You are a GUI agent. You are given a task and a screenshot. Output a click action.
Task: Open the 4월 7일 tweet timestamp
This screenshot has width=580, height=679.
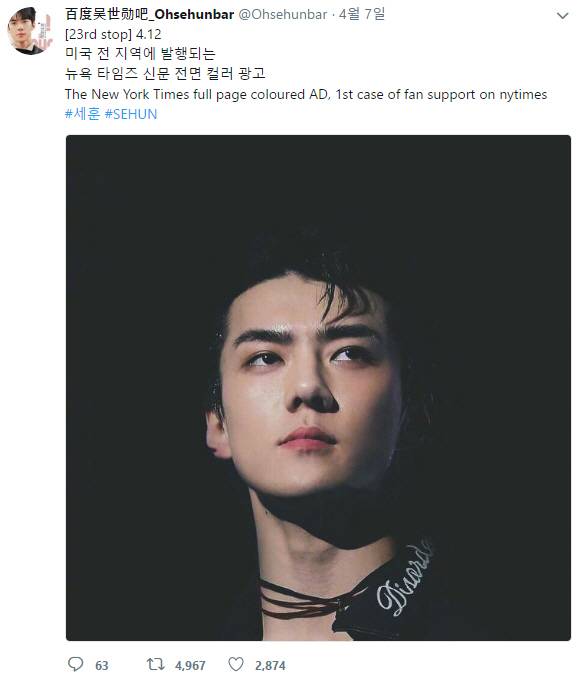click(x=362, y=14)
